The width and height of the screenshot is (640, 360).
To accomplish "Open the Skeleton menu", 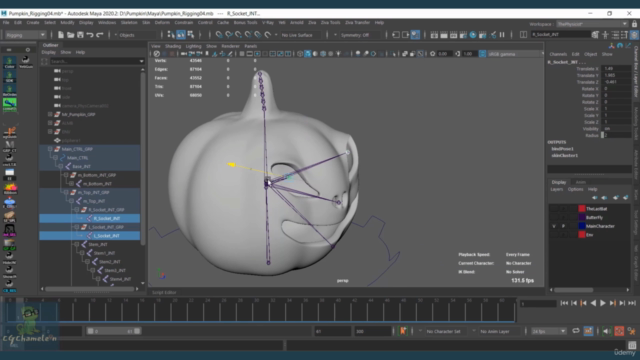I will (129, 22).
